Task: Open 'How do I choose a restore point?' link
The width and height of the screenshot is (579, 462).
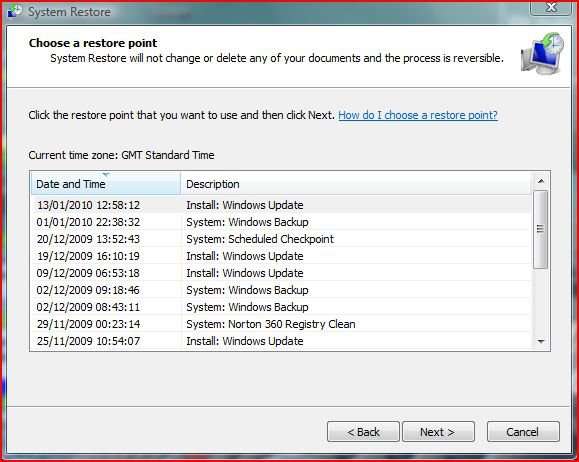Action: tap(418, 115)
